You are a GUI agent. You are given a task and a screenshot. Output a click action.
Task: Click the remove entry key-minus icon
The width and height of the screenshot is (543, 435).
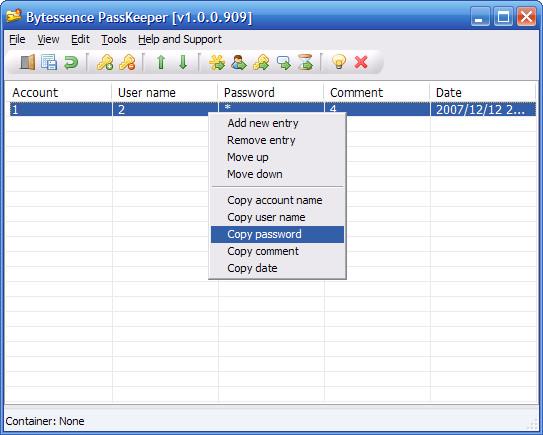(127, 63)
